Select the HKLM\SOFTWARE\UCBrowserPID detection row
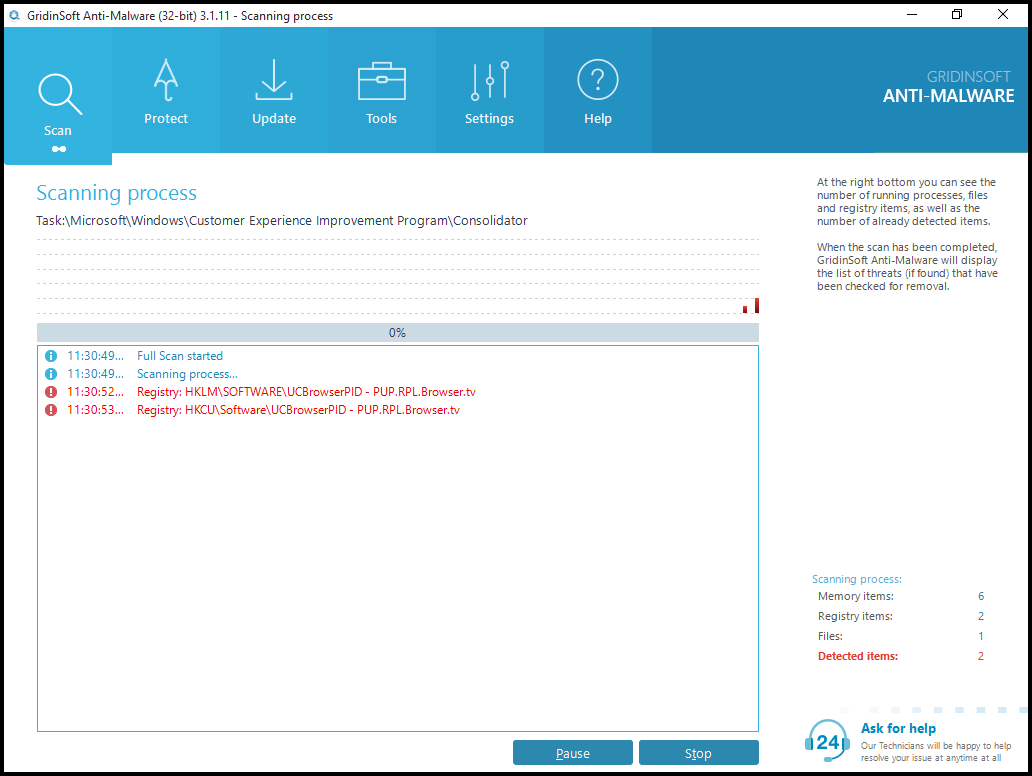 [398, 392]
